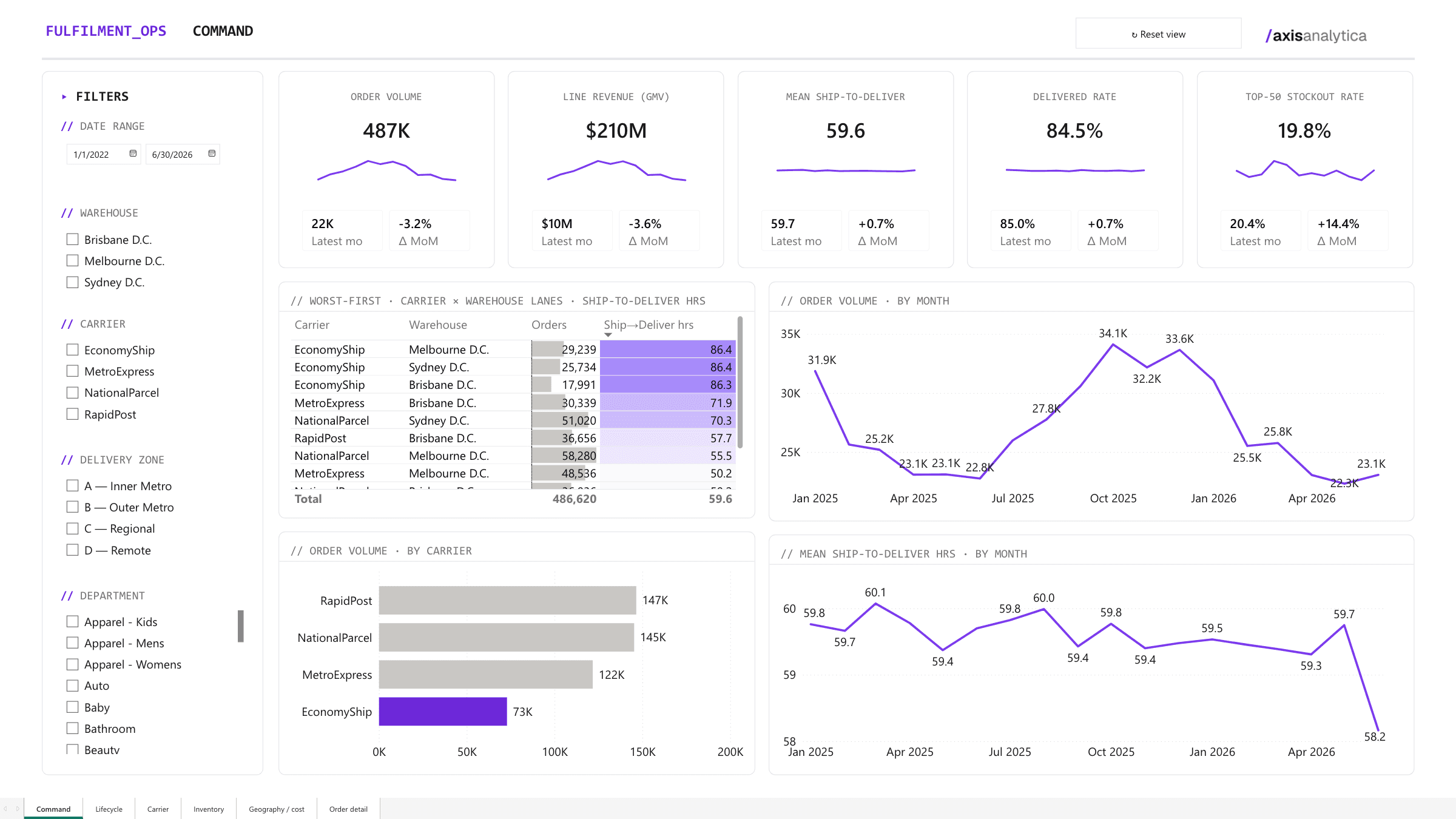The height and width of the screenshot is (819, 1456).
Task: Click the Top-50 Stockout Rate 19.8% value
Action: click(x=1304, y=131)
